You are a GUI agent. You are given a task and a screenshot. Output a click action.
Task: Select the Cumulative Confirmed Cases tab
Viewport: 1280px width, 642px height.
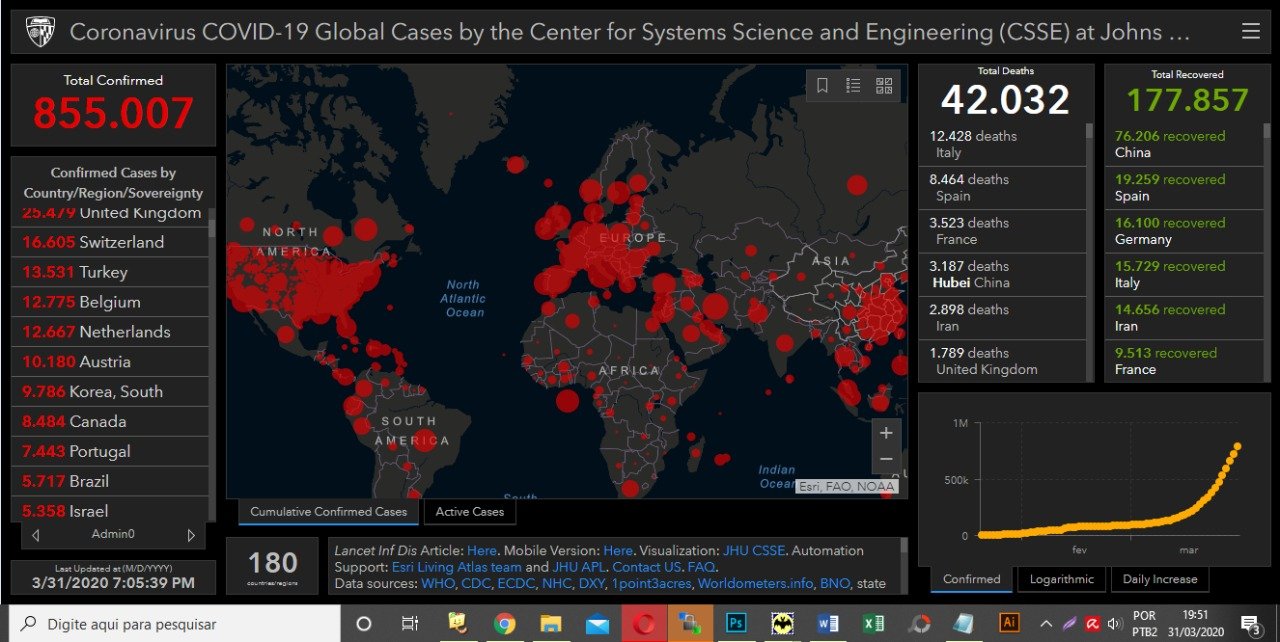pos(328,512)
